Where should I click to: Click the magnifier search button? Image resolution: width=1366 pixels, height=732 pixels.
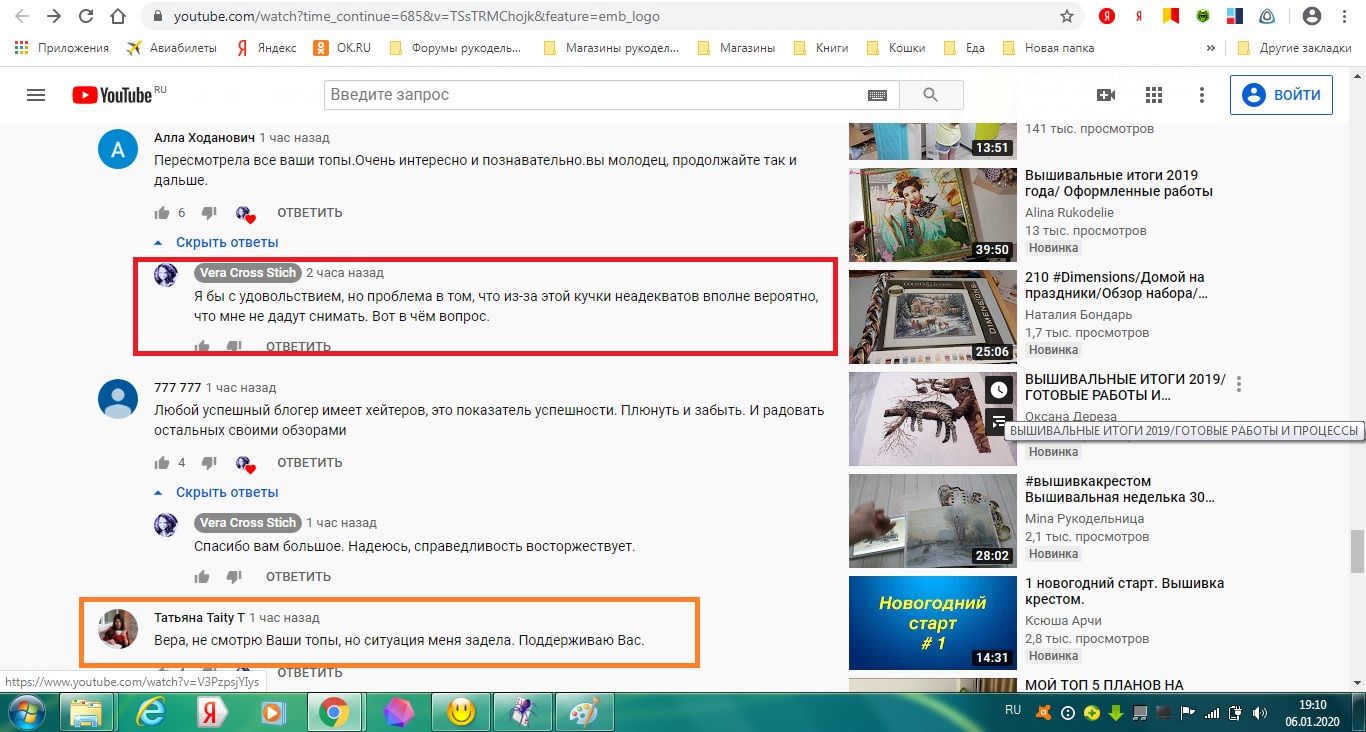pyautogui.click(x=931, y=95)
